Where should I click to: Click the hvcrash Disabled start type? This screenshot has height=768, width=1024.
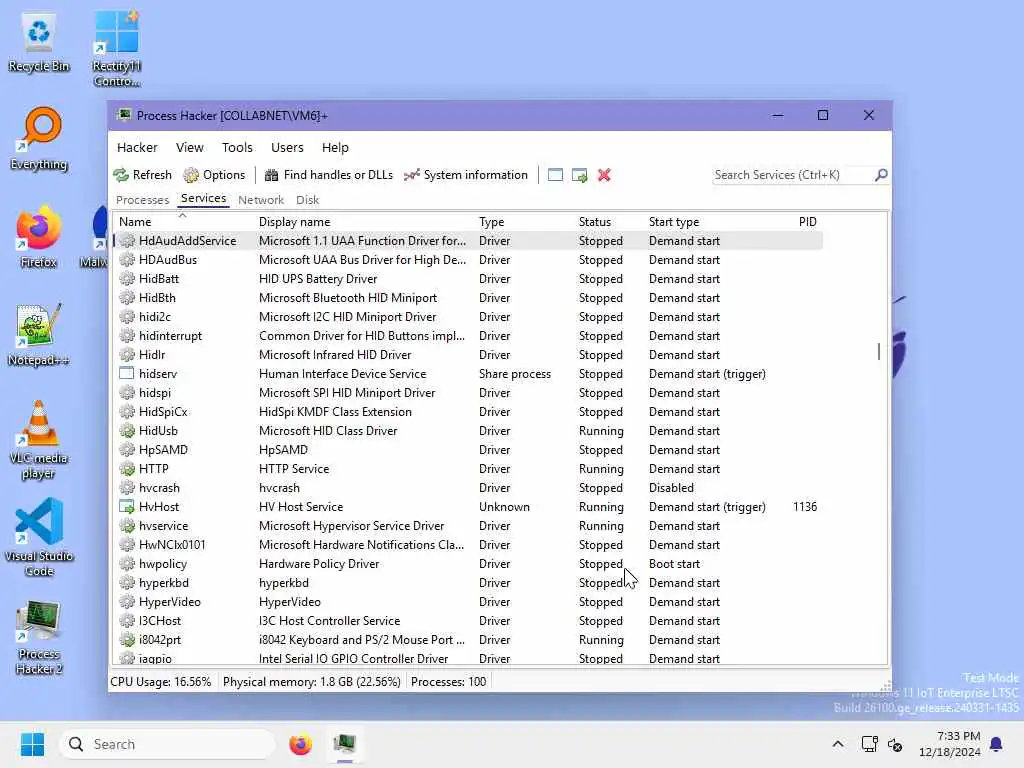click(x=671, y=488)
